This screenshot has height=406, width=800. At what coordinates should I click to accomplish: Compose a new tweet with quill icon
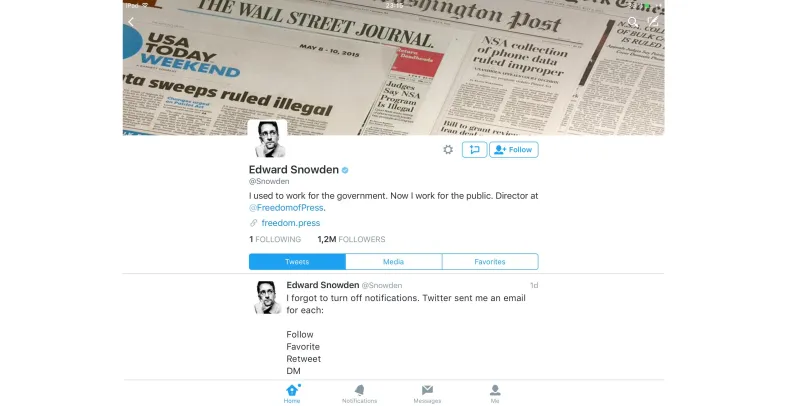(653, 21)
